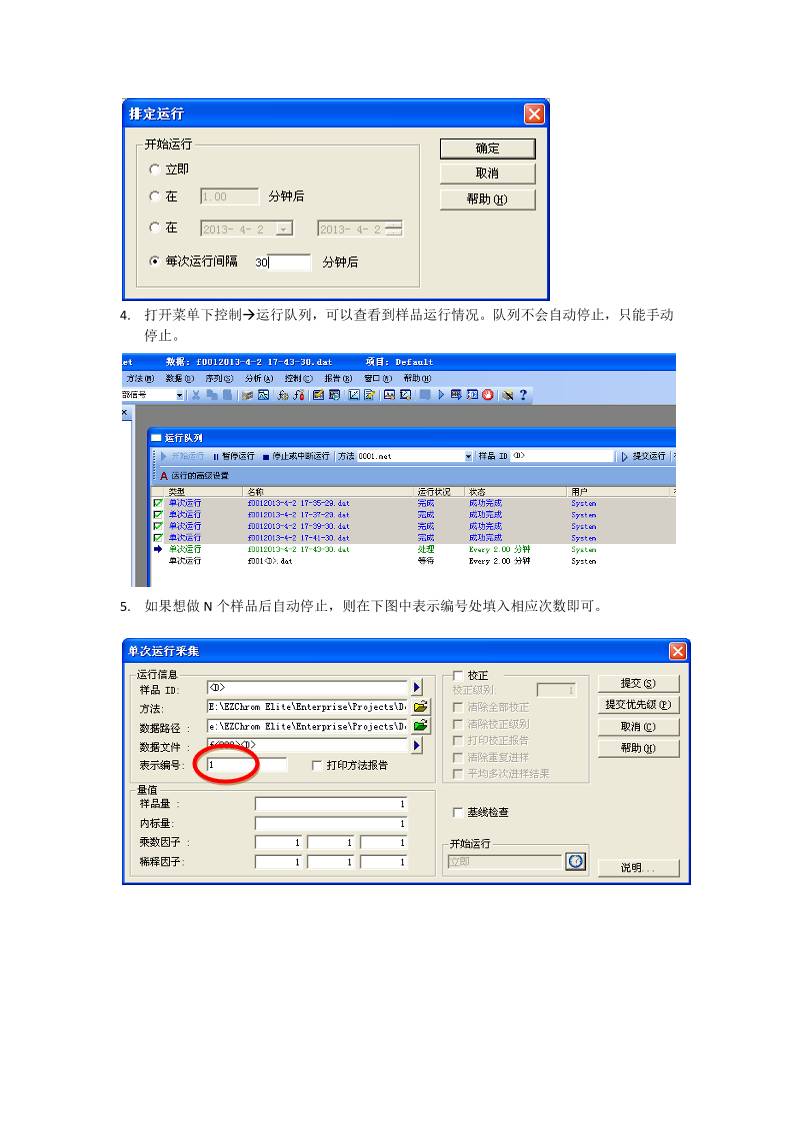
Task: Click the 说明... button
Action: (x=638, y=867)
